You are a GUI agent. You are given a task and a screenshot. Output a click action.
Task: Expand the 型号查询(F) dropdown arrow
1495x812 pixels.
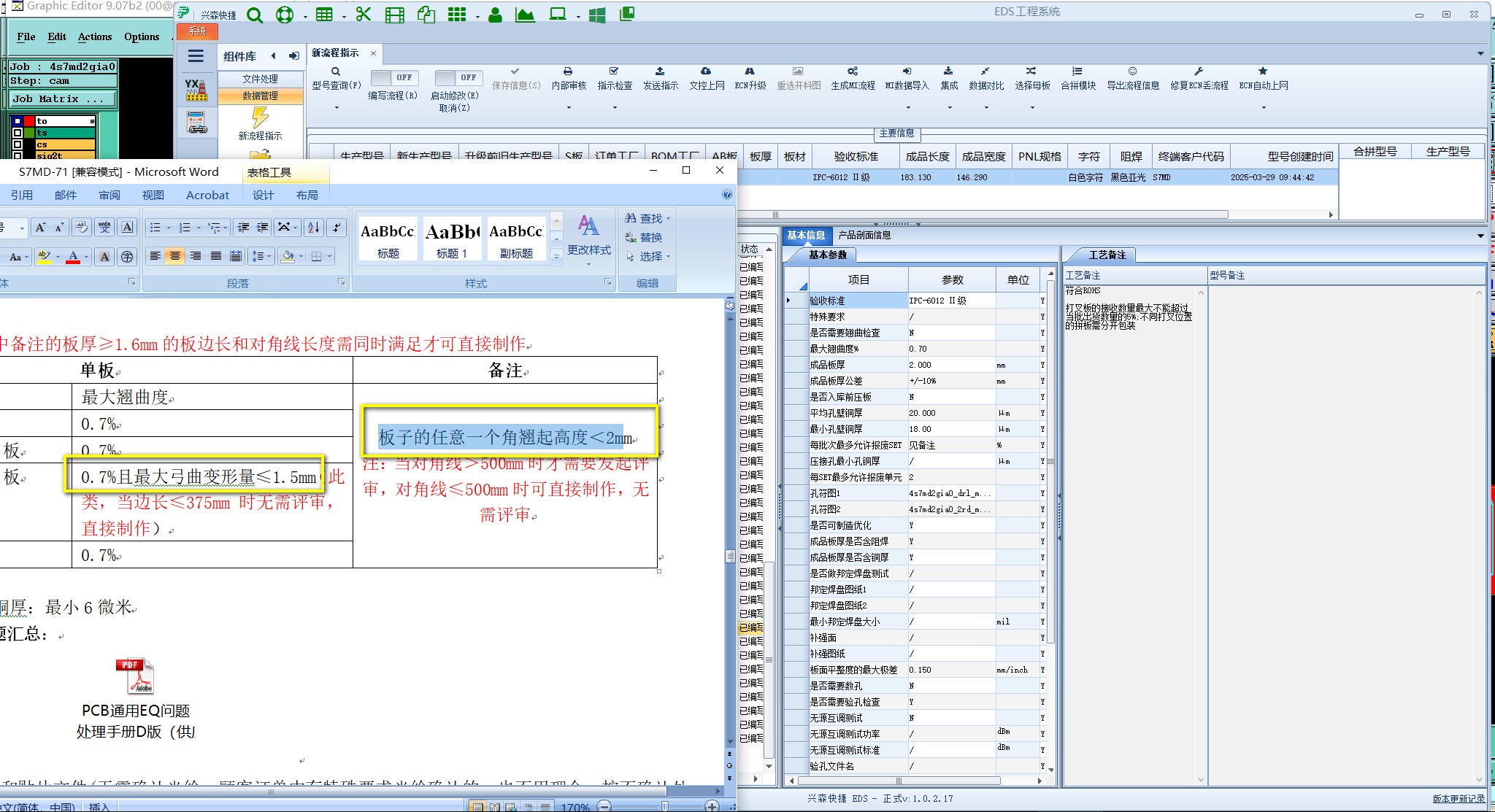click(x=337, y=108)
